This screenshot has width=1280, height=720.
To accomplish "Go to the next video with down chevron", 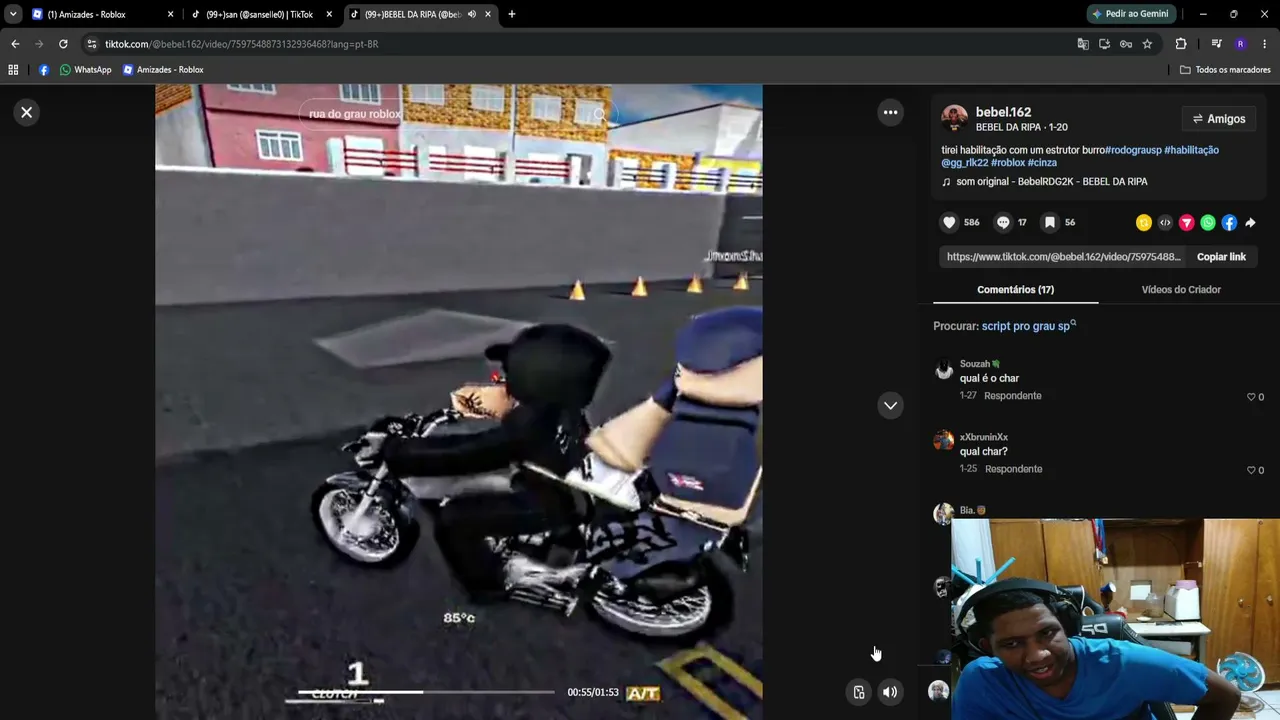I will 890,405.
